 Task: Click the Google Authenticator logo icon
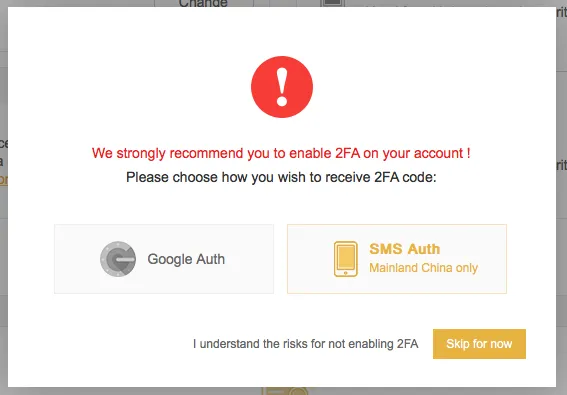tap(118, 259)
